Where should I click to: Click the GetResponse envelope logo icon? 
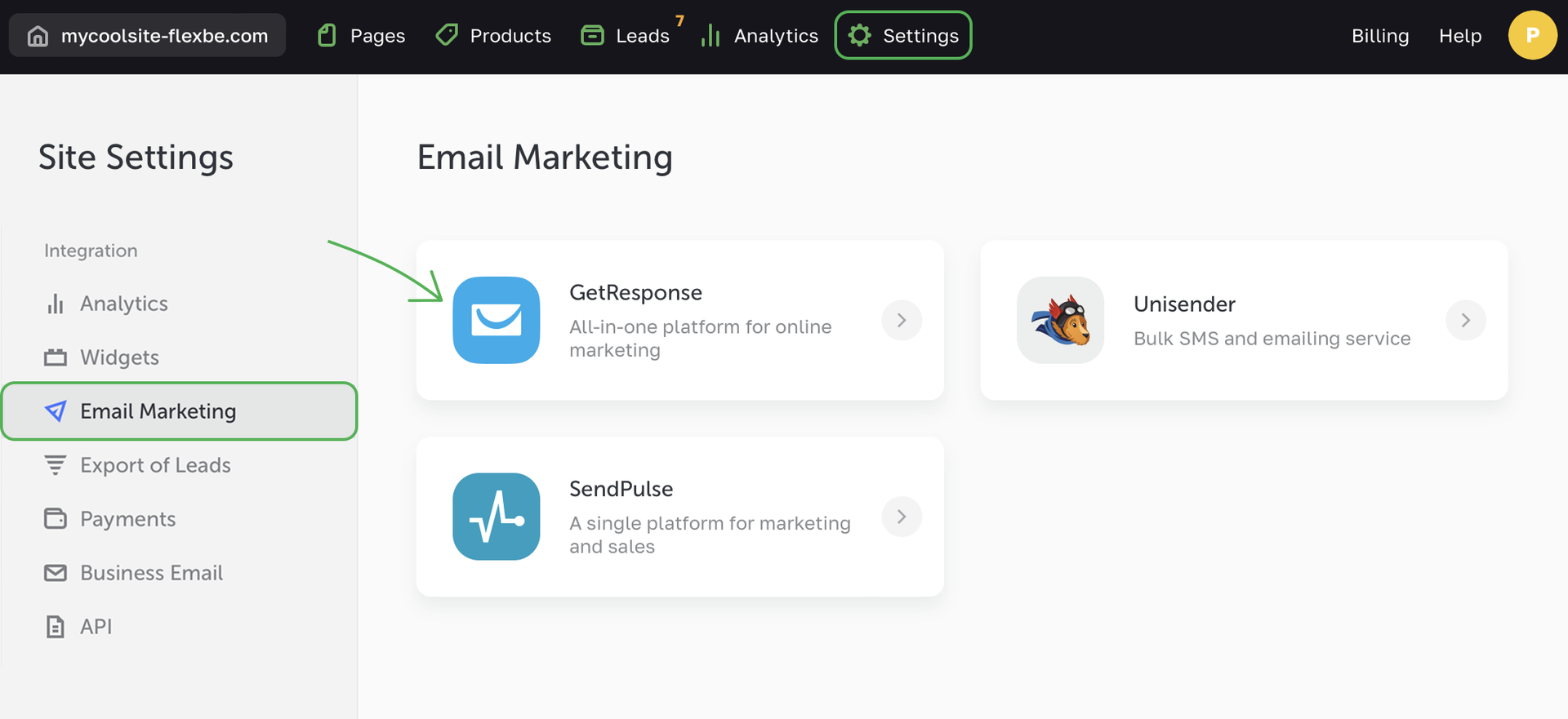point(496,320)
